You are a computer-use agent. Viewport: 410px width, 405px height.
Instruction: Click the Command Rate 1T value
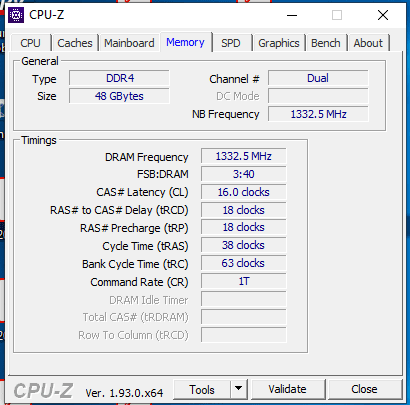(244, 282)
